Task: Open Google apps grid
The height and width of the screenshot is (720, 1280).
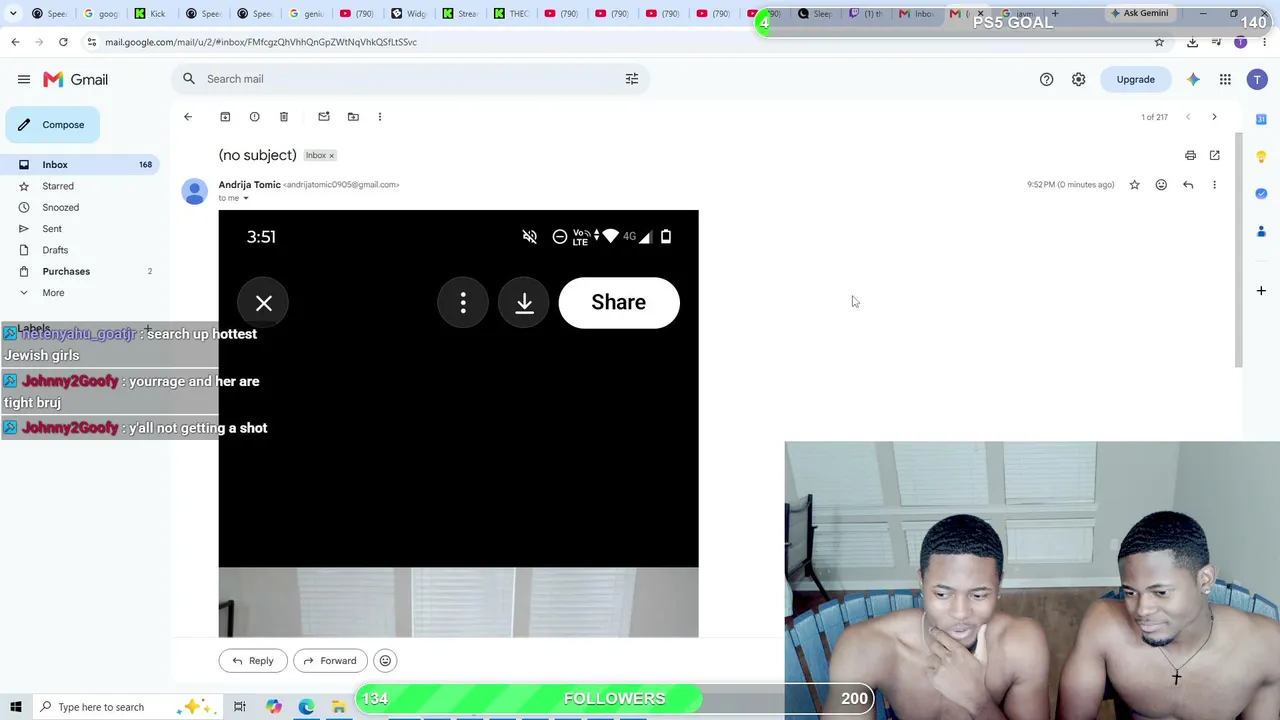Action: [x=1225, y=79]
